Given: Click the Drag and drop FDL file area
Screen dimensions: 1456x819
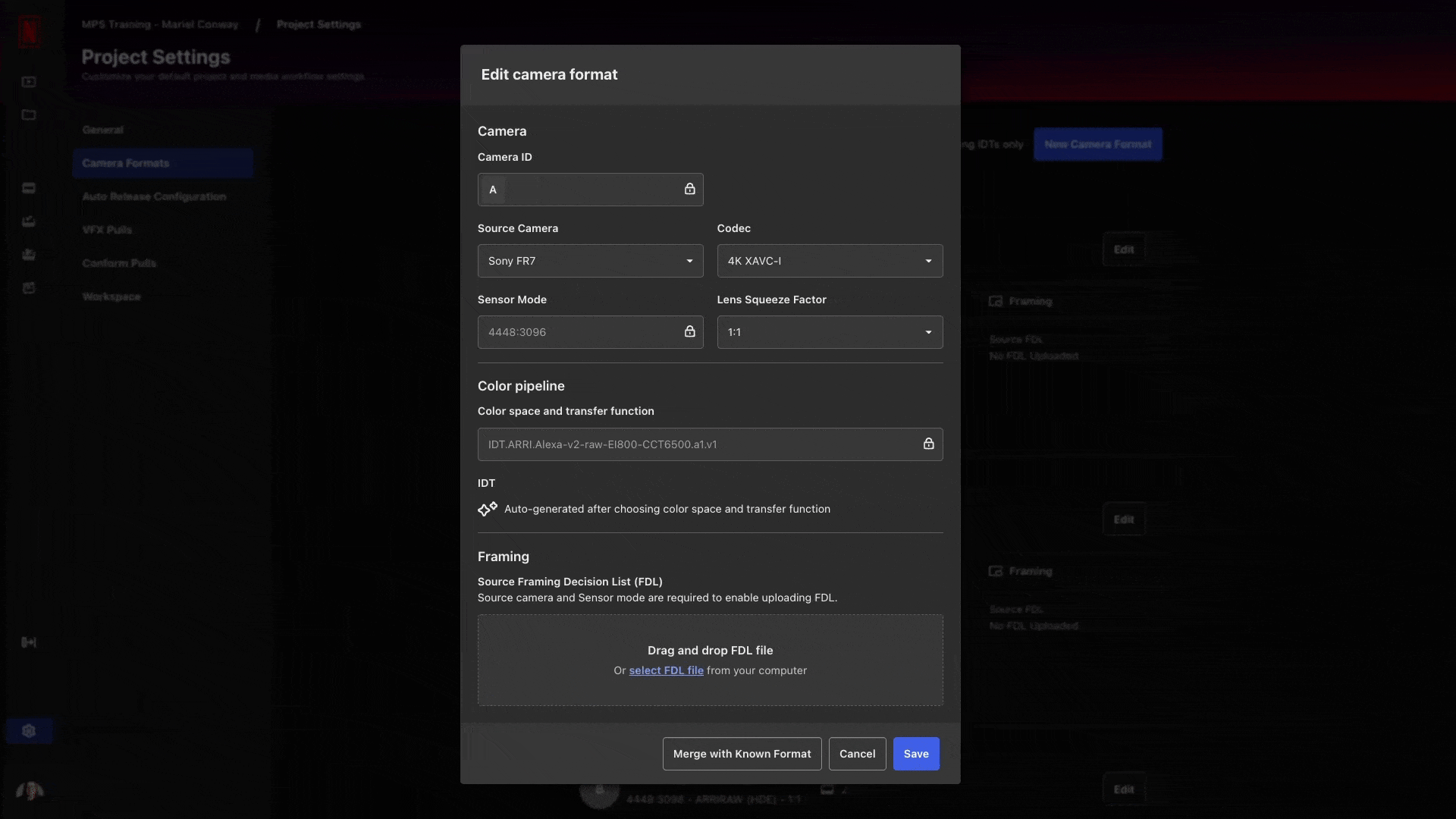Looking at the screenshot, I should click(710, 660).
